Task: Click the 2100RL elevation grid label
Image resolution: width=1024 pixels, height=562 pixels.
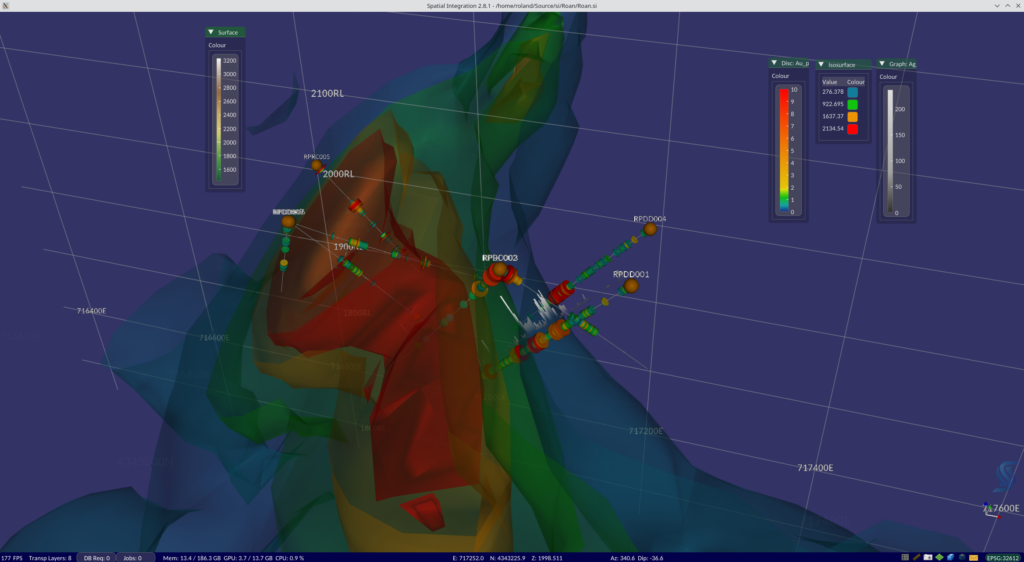Action: click(x=327, y=93)
